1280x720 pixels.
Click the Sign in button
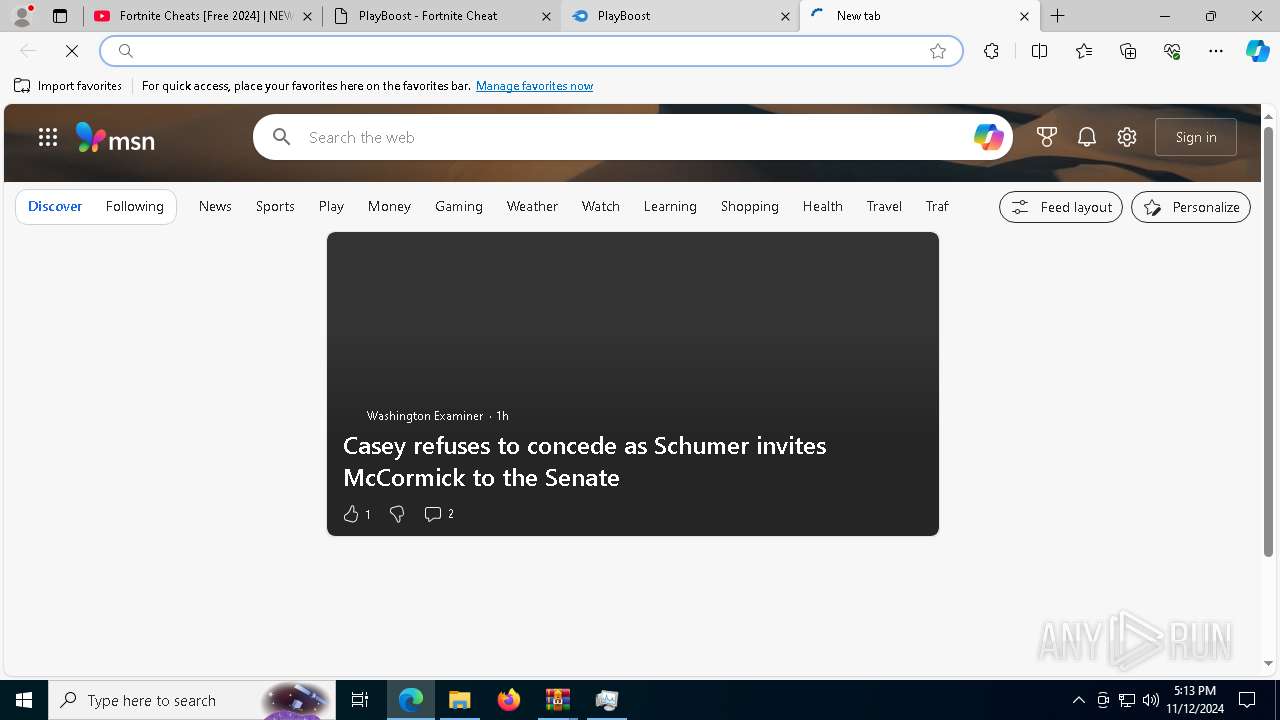coord(1196,137)
